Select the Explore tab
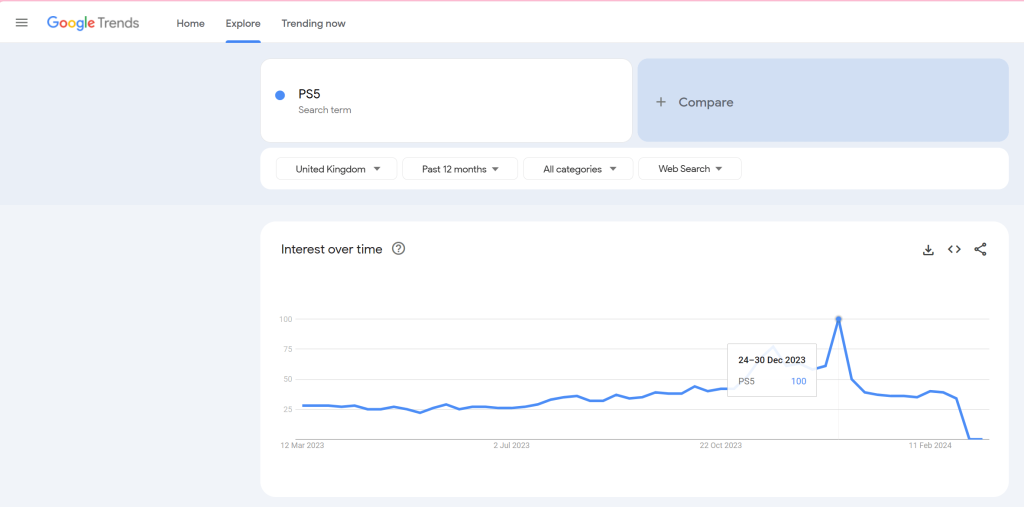Viewport: 1024px width, 507px height. 243,24
